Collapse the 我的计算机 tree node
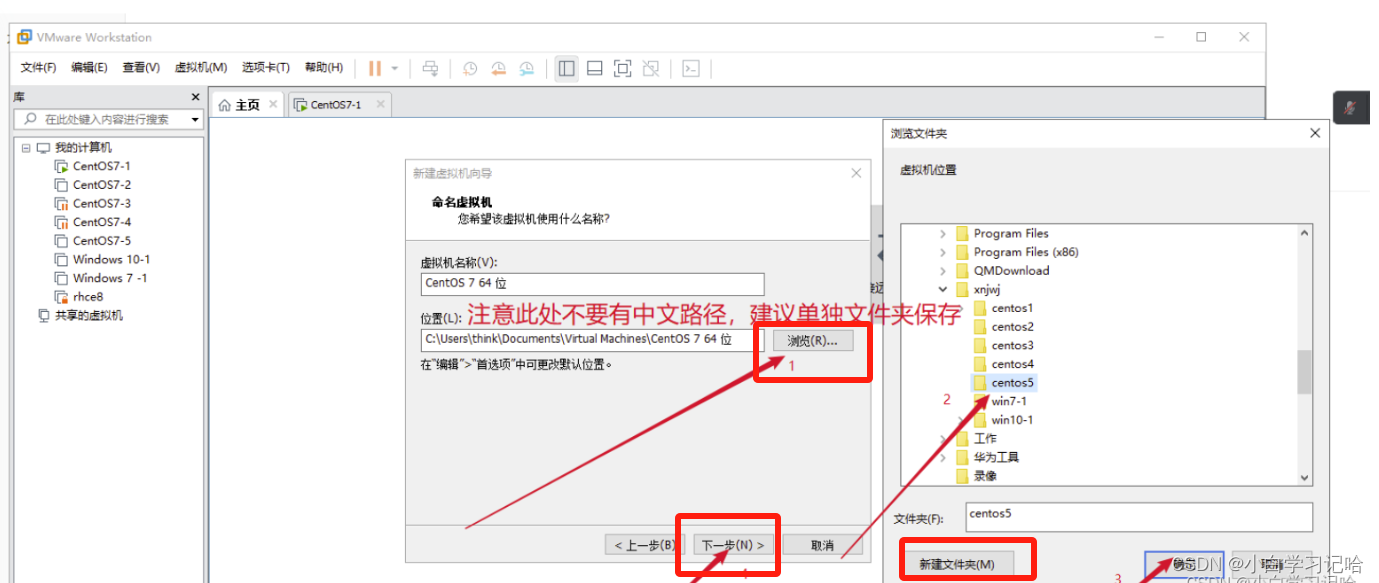 coord(26,148)
